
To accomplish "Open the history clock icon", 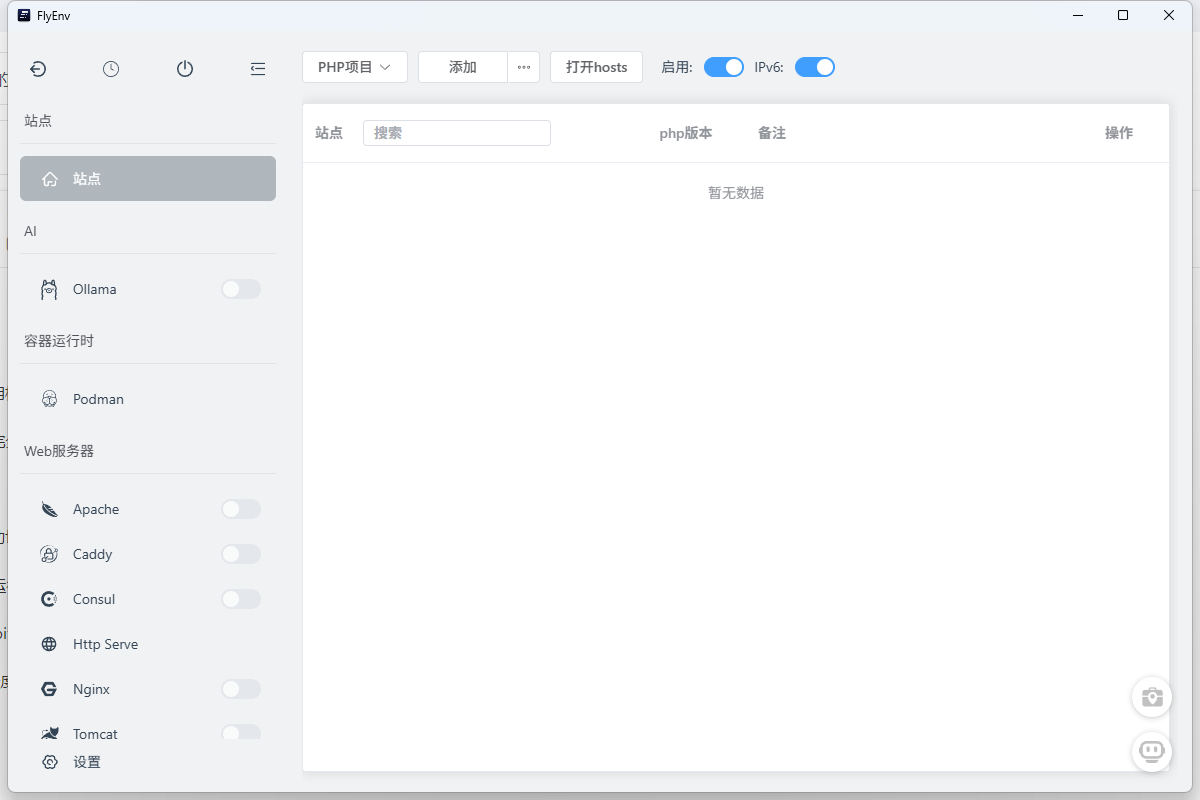I will tap(111, 69).
